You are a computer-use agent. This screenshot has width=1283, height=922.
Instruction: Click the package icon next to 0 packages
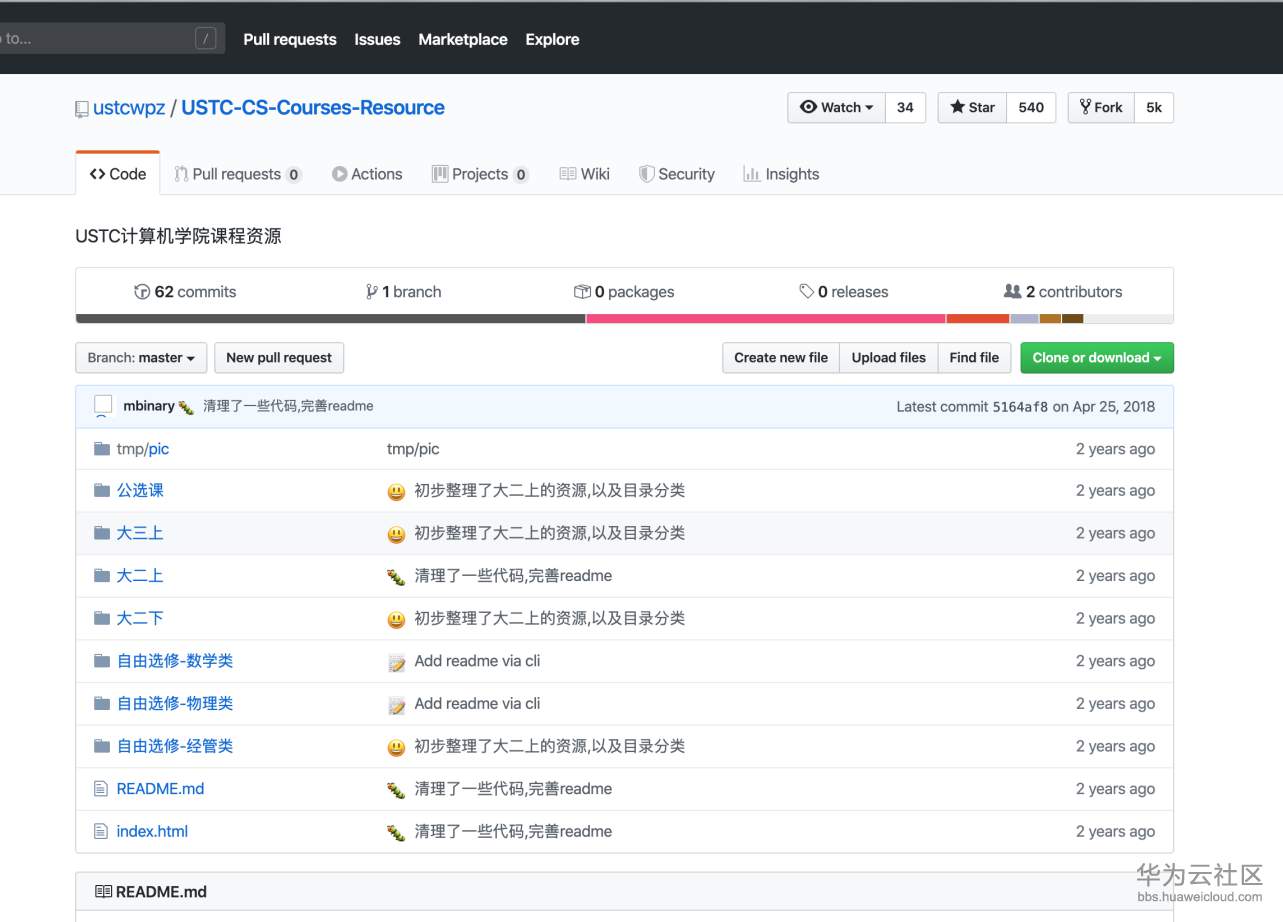click(x=582, y=292)
